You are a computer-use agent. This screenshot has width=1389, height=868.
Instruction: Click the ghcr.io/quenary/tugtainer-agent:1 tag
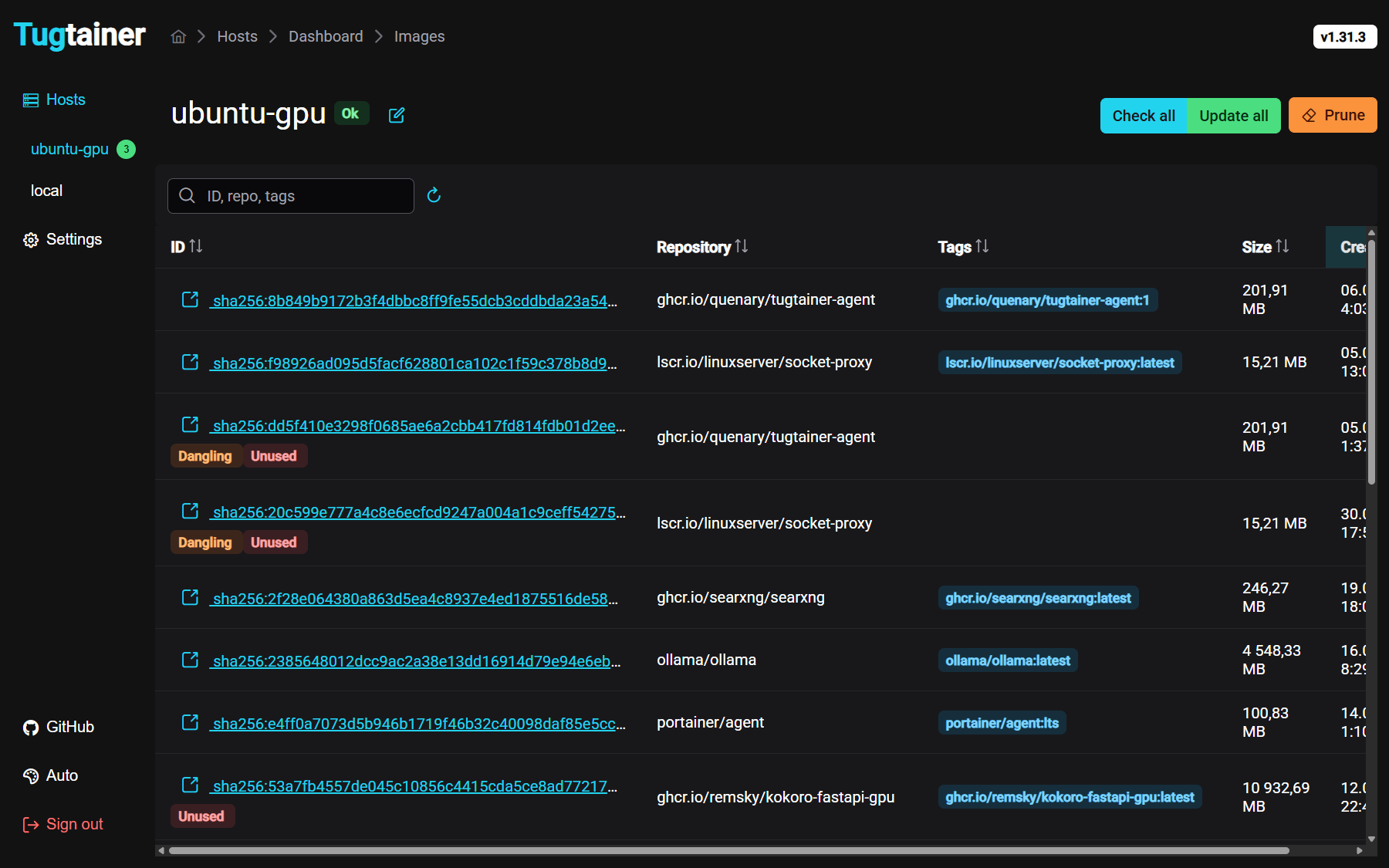[1047, 300]
